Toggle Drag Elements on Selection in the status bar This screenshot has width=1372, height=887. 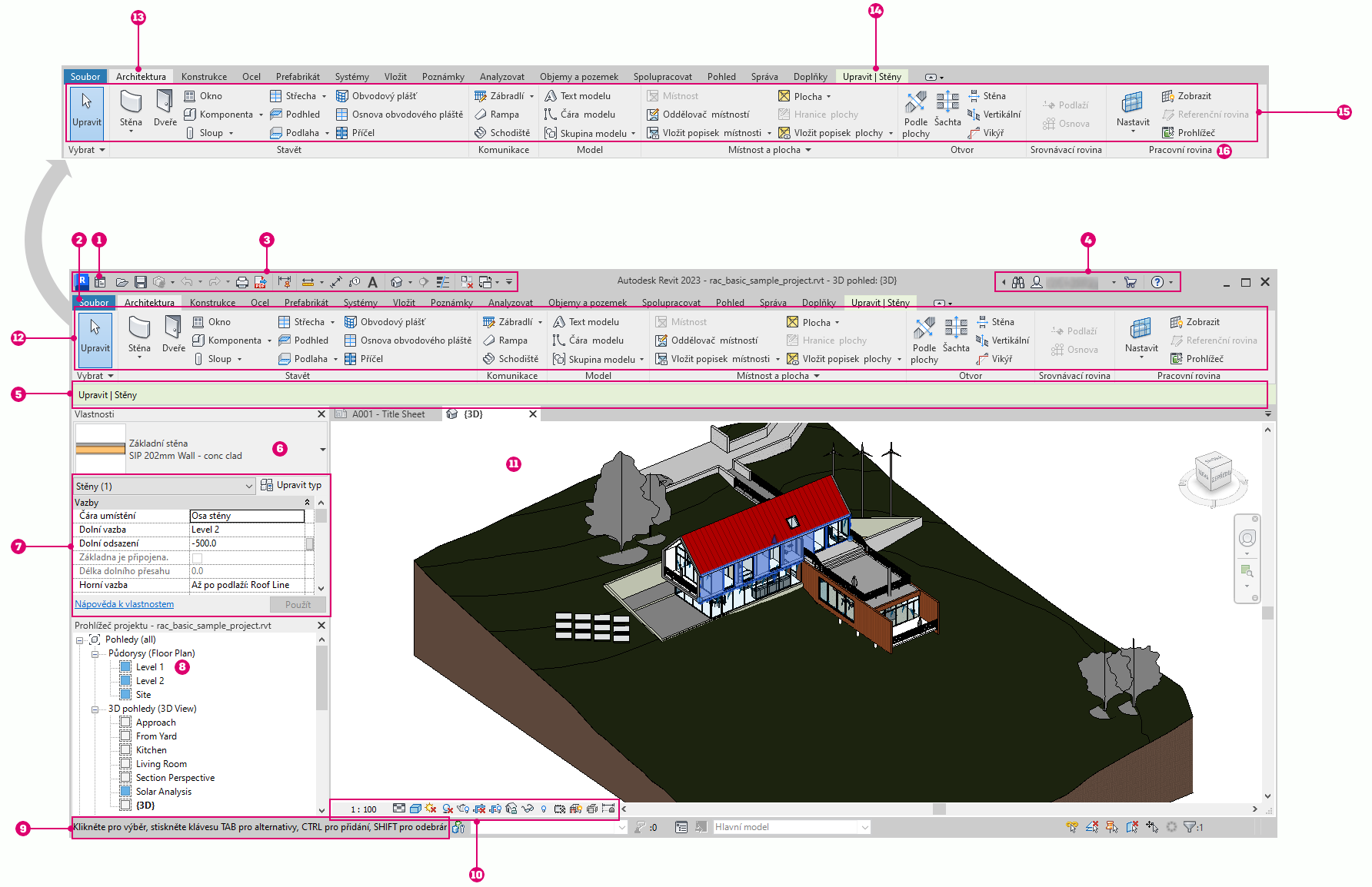(1152, 827)
